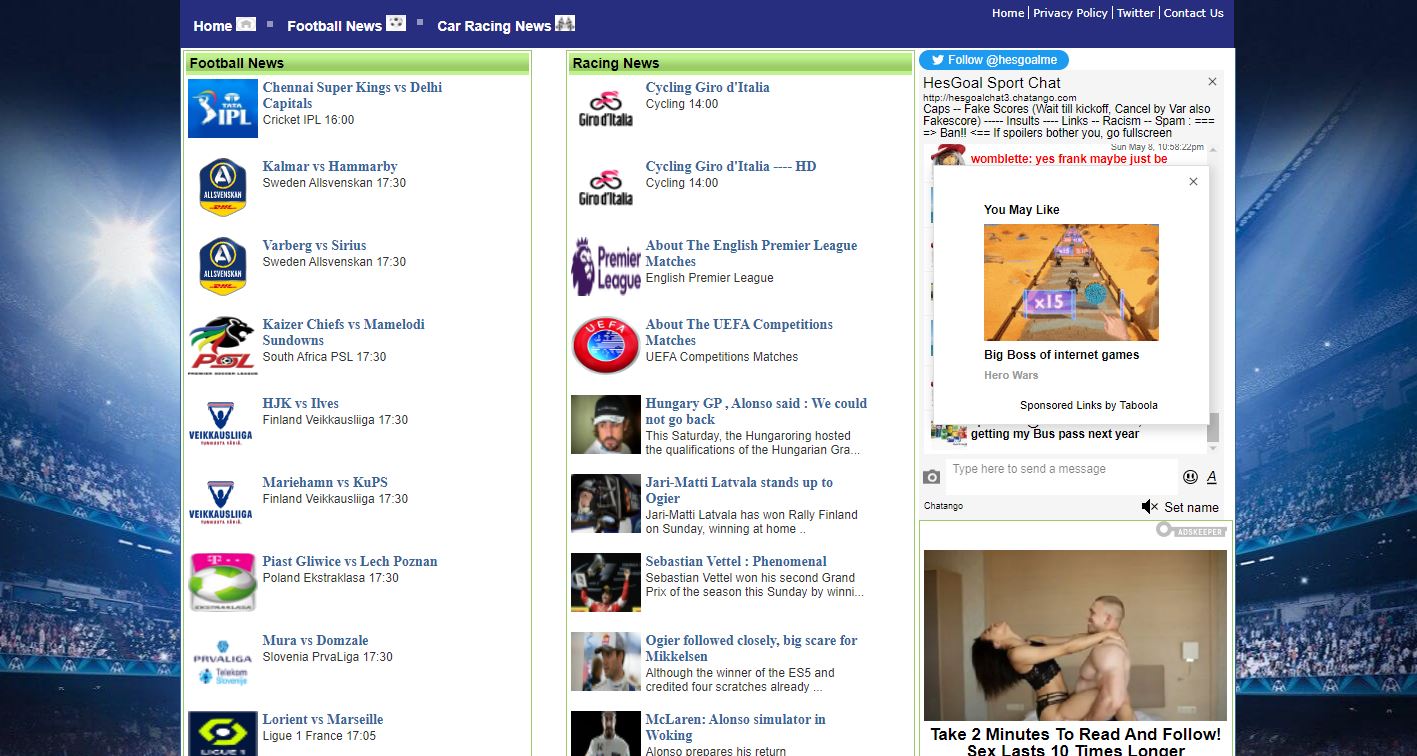Open Kalmar vs Hammarby match link
The image size is (1417, 756).
click(x=330, y=166)
